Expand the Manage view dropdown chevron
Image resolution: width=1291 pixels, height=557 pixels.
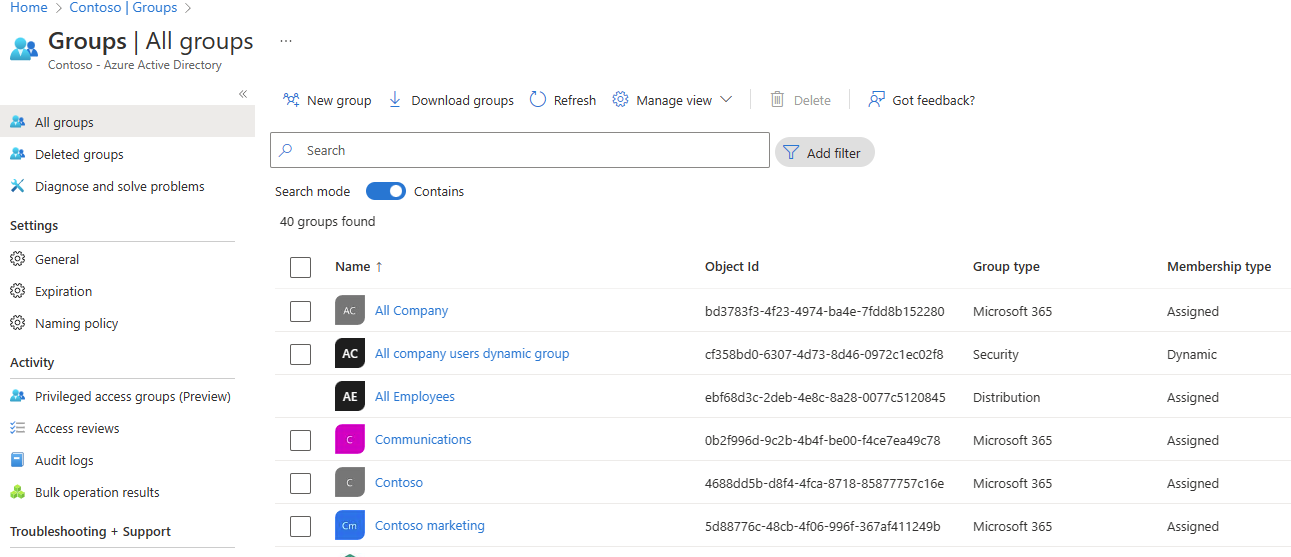coord(726,100)
